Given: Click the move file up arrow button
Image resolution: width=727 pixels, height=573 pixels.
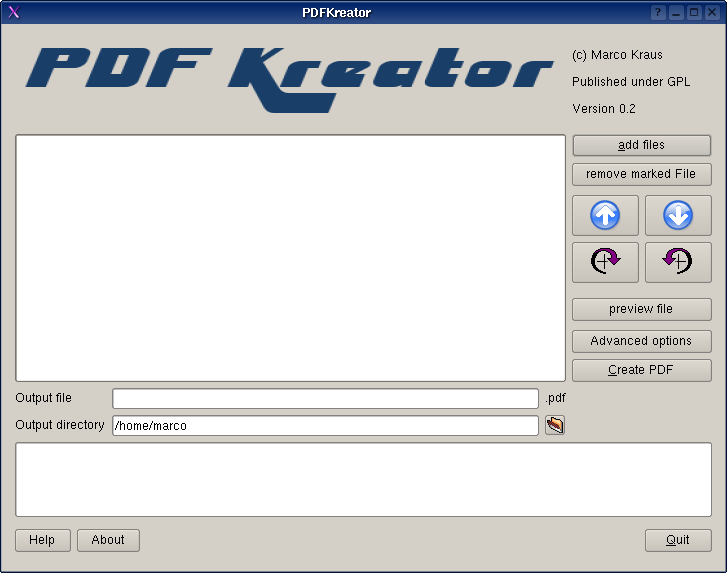Looking at the screenshot, I should pos(605,216).
